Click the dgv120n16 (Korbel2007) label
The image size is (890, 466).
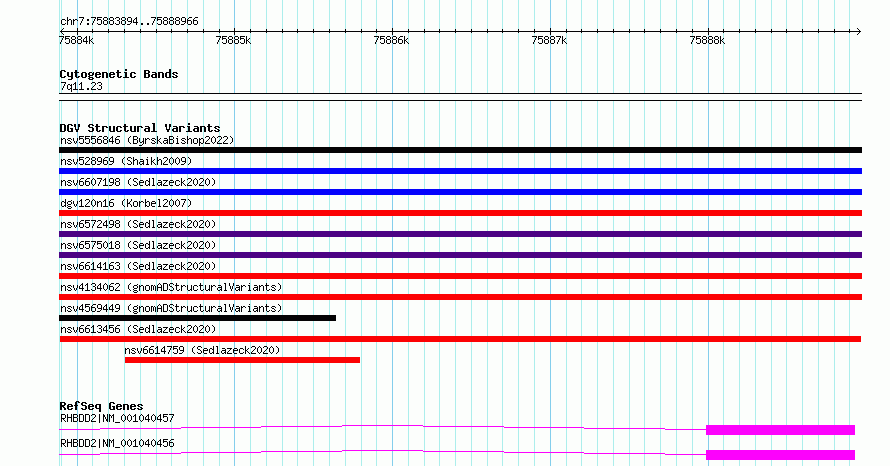tap(126, 203)
